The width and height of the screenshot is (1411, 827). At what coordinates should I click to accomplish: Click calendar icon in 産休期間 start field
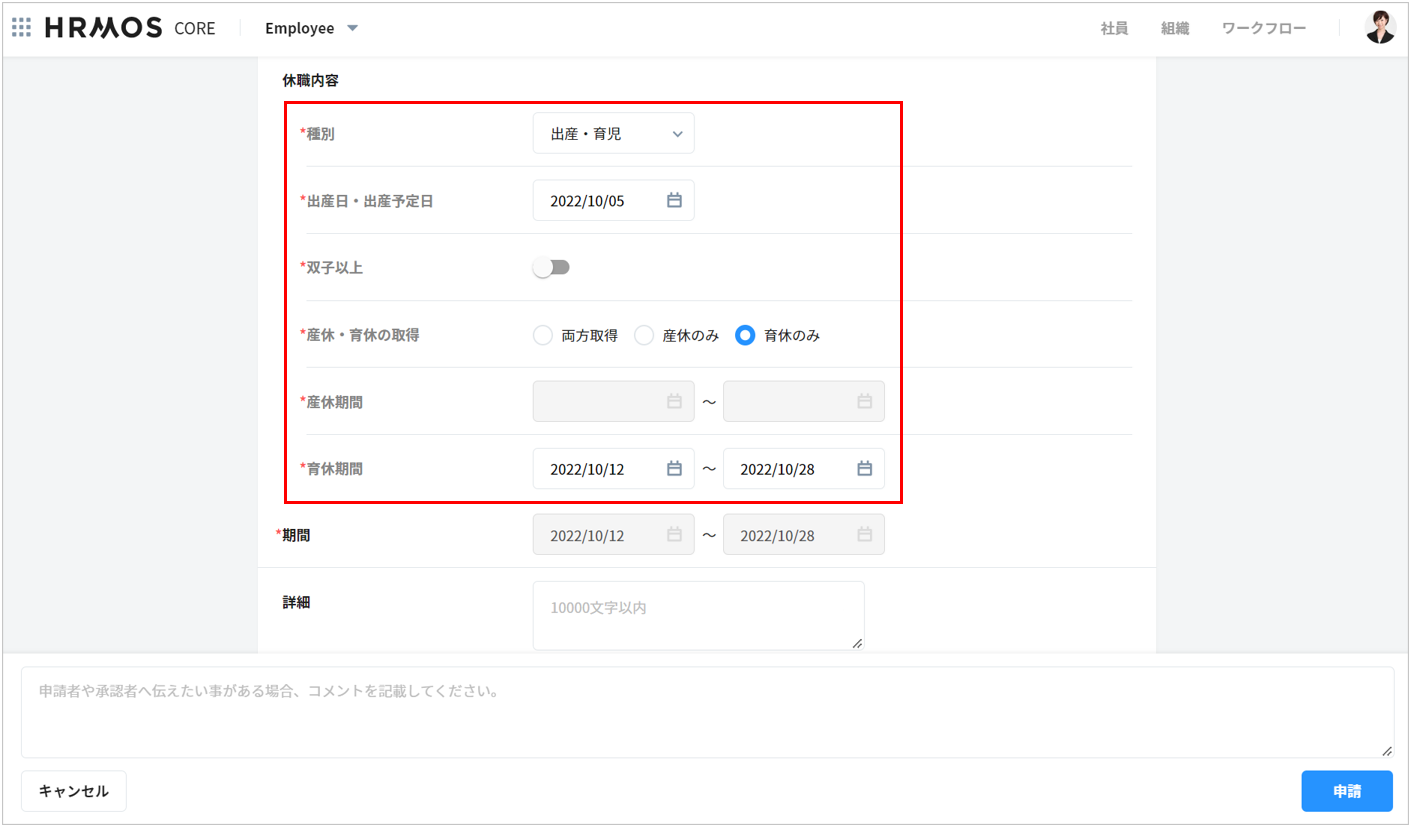[674, 402]
